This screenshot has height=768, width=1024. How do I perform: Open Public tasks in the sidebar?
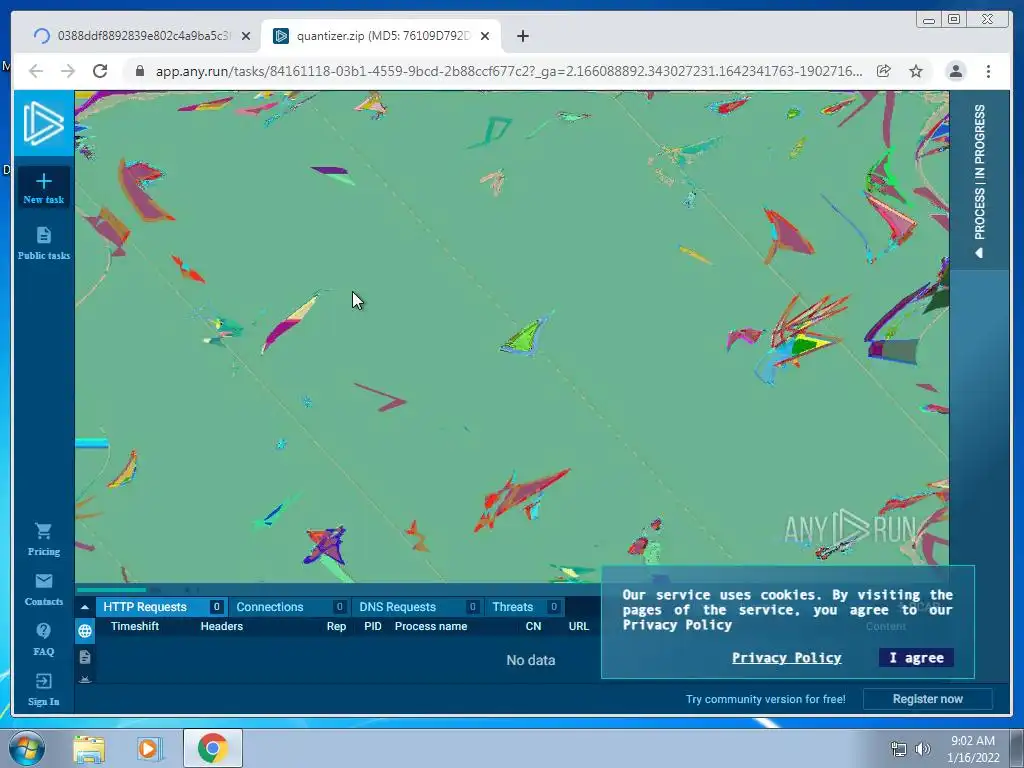pyautogui.click(x=44, y=243)
